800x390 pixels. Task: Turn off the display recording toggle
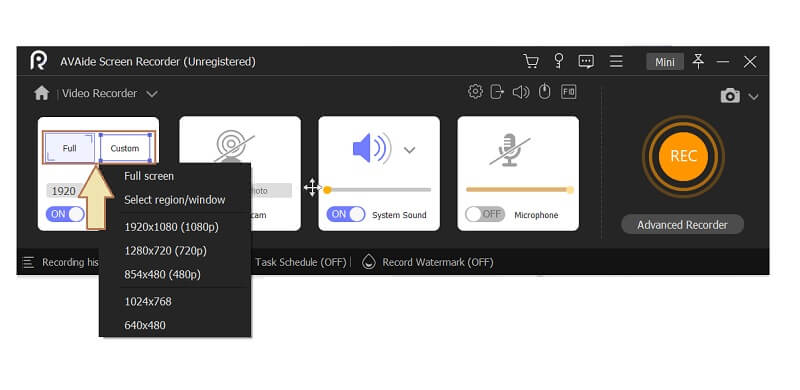tap(65, 214)
